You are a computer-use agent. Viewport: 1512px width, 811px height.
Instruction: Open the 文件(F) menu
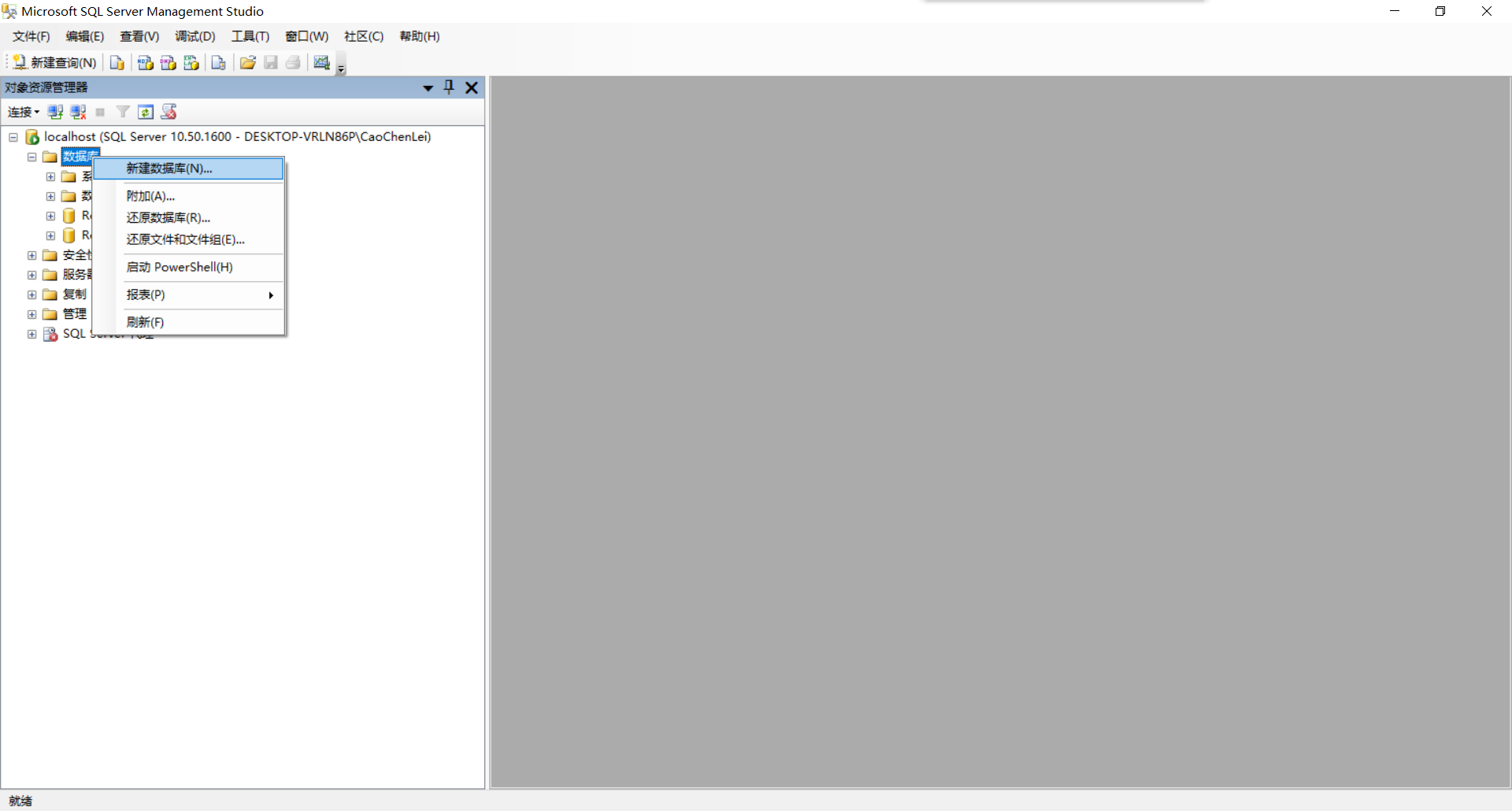tap(31, 36)
